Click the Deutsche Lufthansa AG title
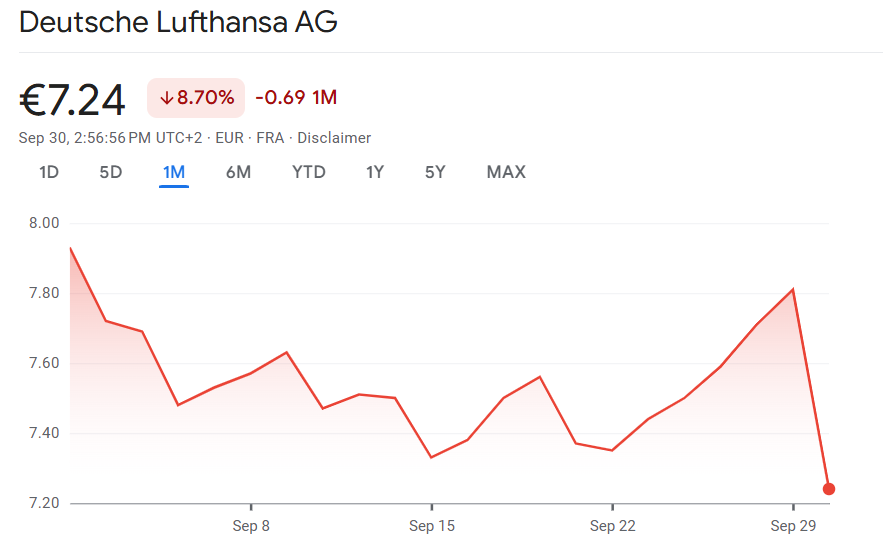The image size is (883, 547). tap(178, 22)
